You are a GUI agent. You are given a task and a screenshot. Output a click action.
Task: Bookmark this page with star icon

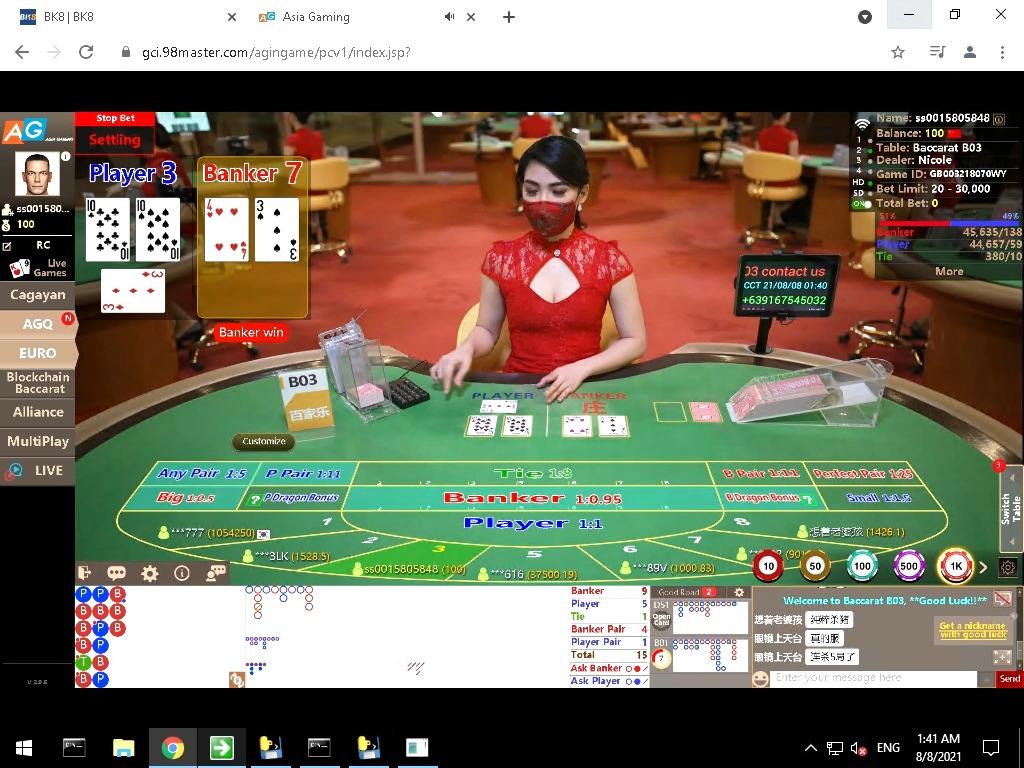(898, 52)
